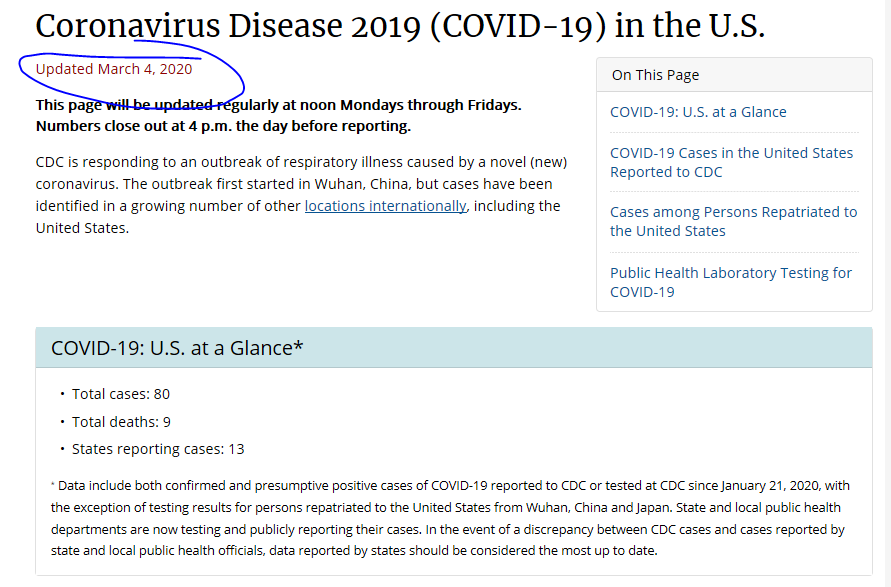Click the bold "This page will be updated regularly" line
The image size is (891, 587).
(x=278, y=105)
